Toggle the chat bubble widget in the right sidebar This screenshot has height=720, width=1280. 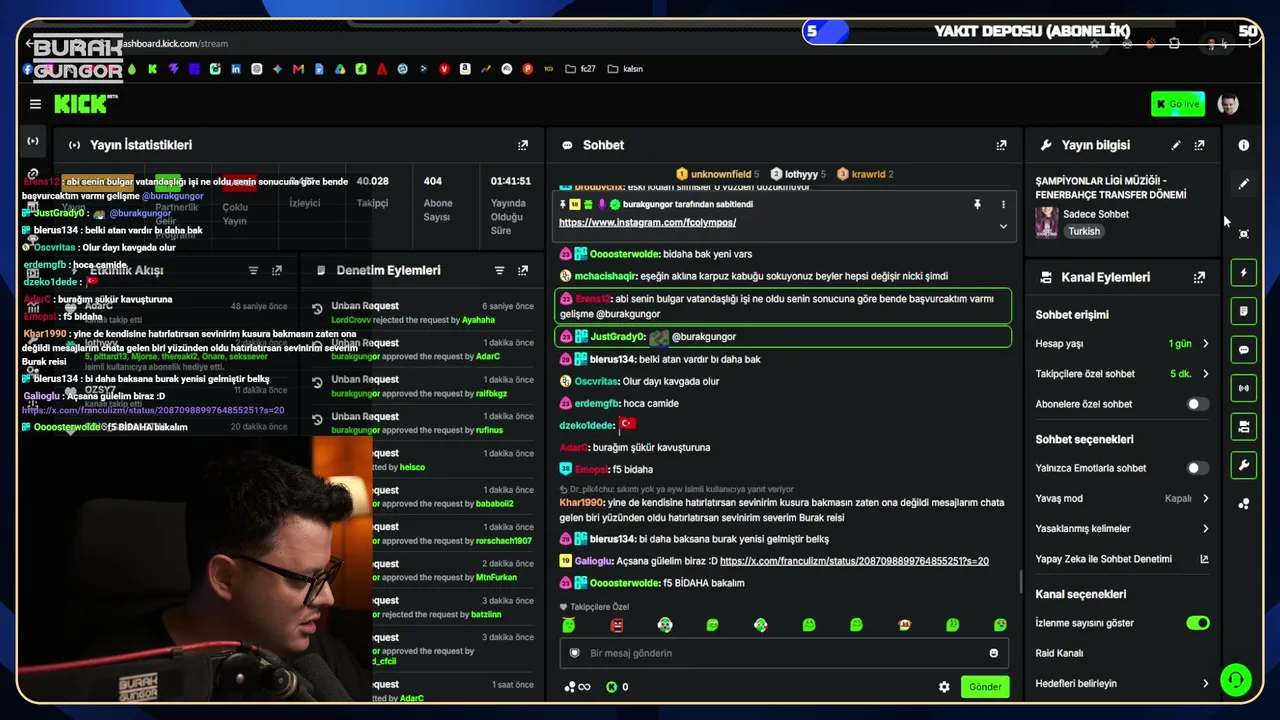1244,350
